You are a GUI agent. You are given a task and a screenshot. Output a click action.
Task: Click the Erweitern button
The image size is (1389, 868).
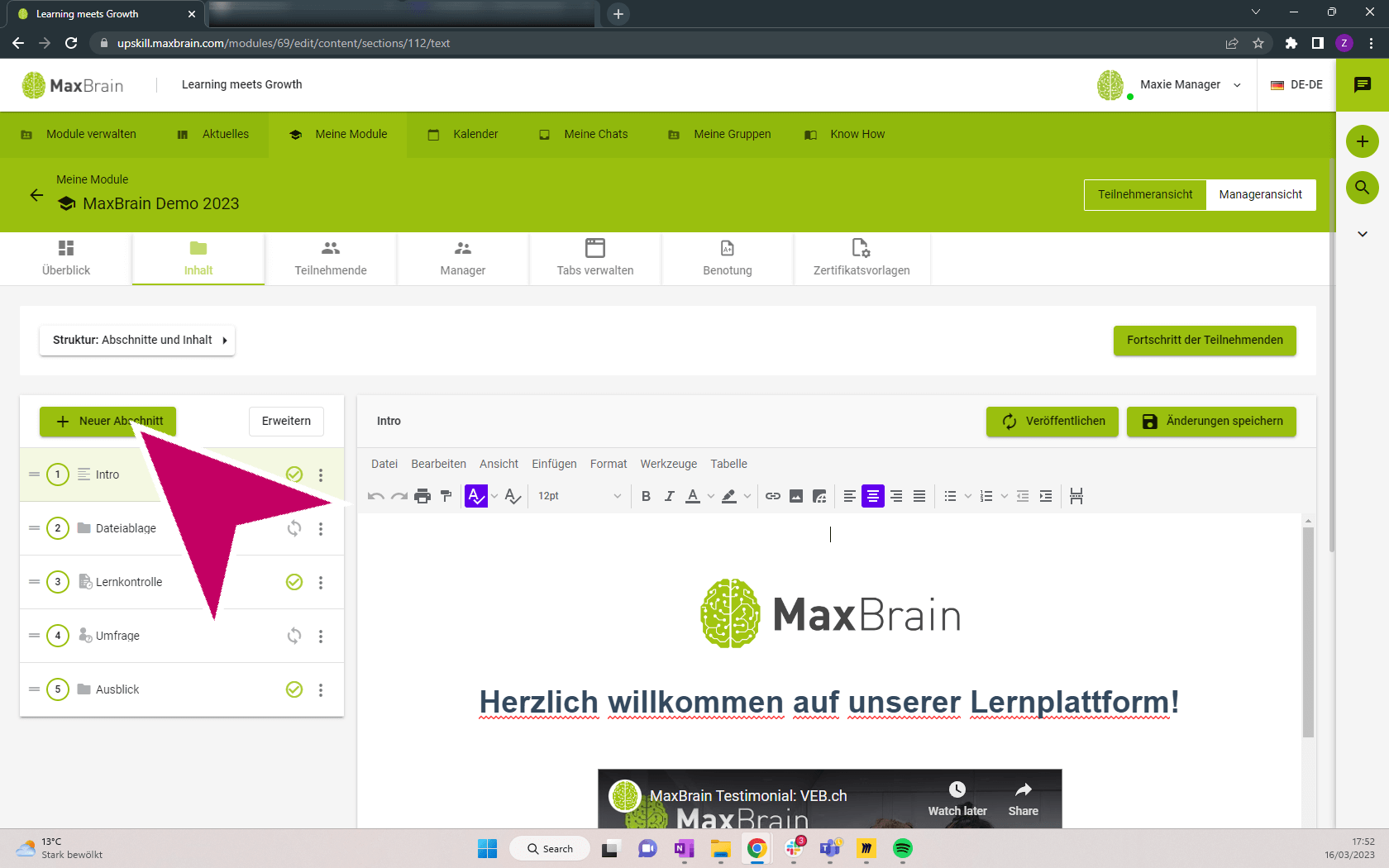286,422
